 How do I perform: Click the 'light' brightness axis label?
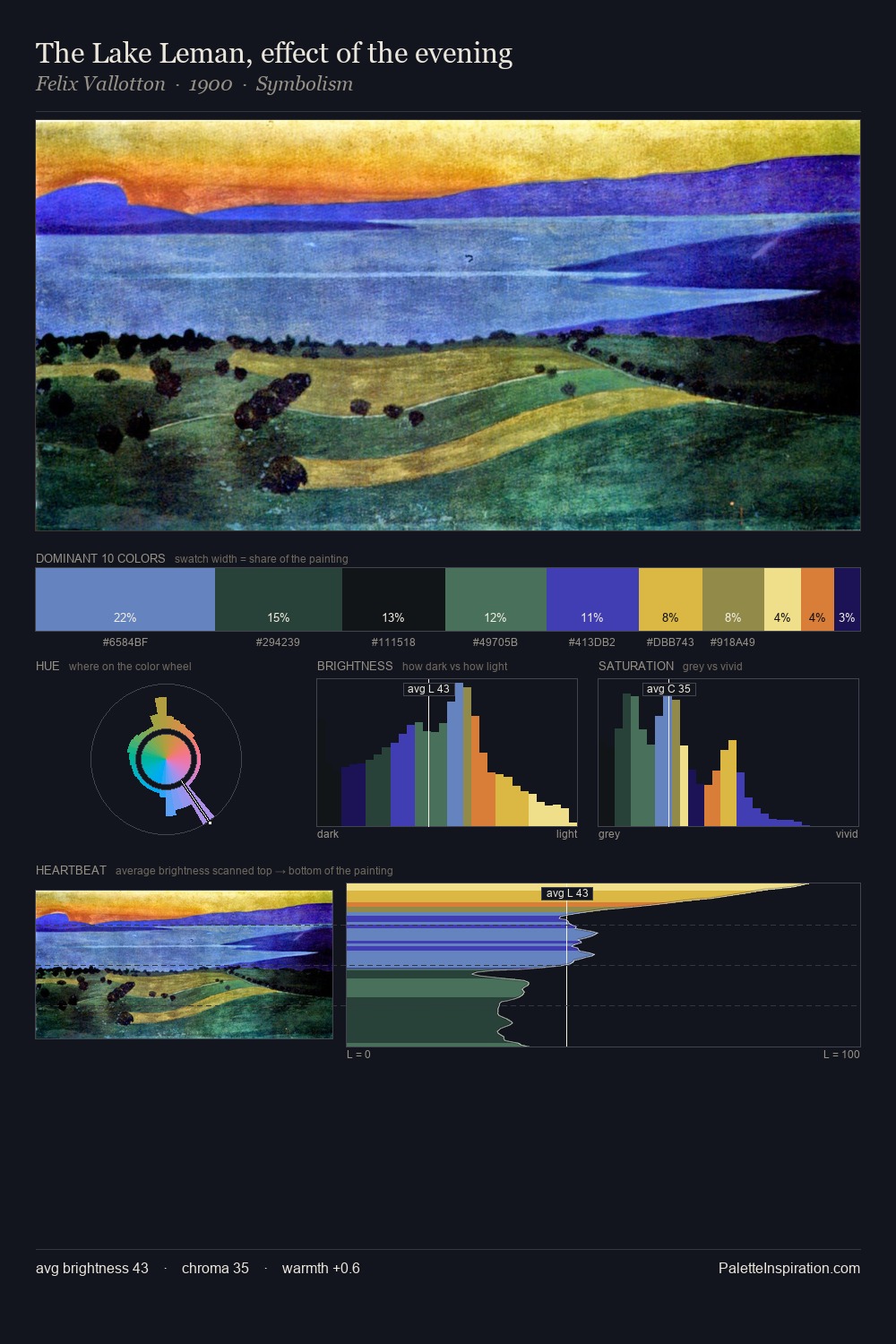pos(566,834)
